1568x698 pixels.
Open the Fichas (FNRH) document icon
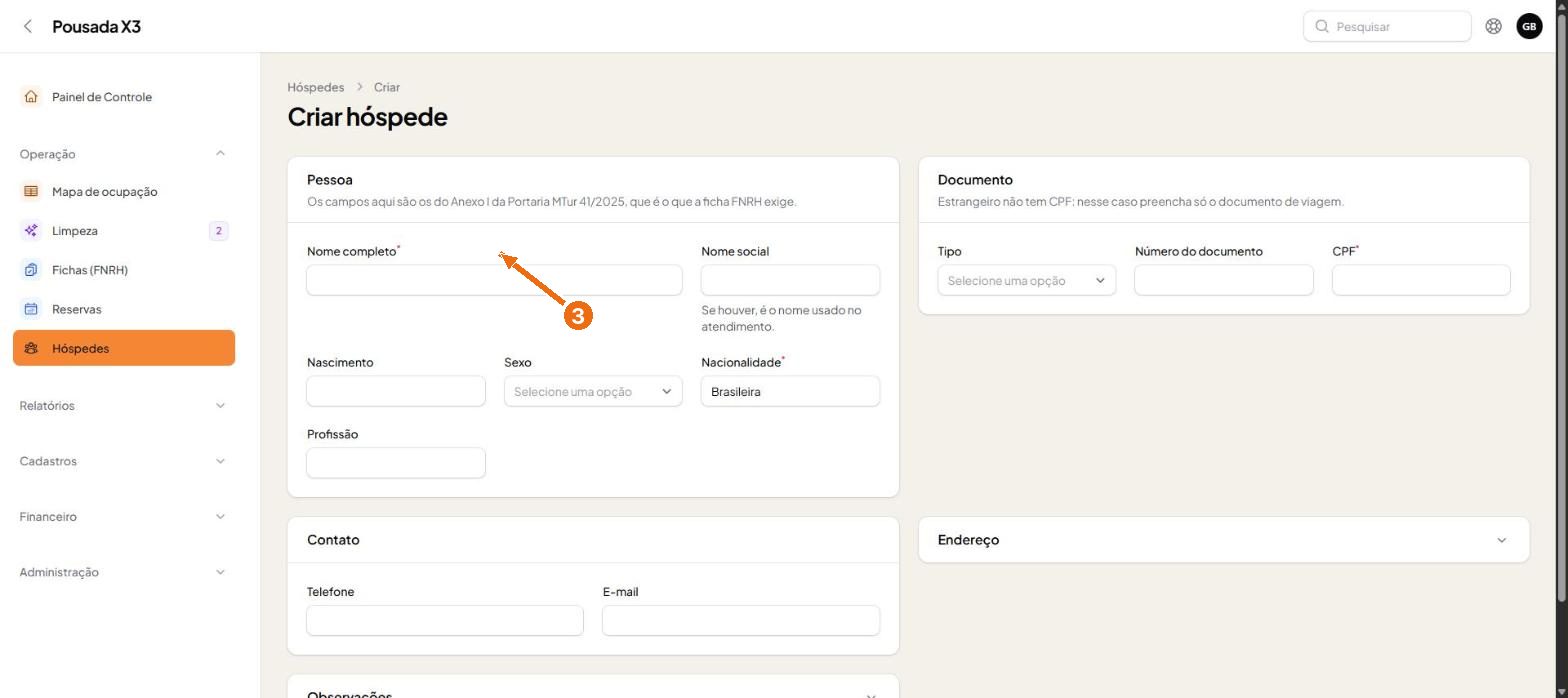coord(31,270)
